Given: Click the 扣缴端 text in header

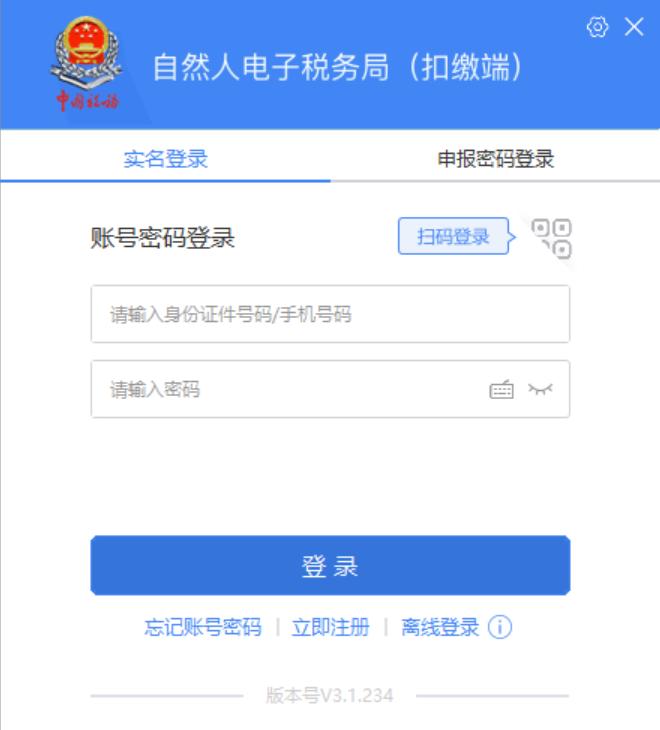Looking at the screenshot, I should pos(465,67).
